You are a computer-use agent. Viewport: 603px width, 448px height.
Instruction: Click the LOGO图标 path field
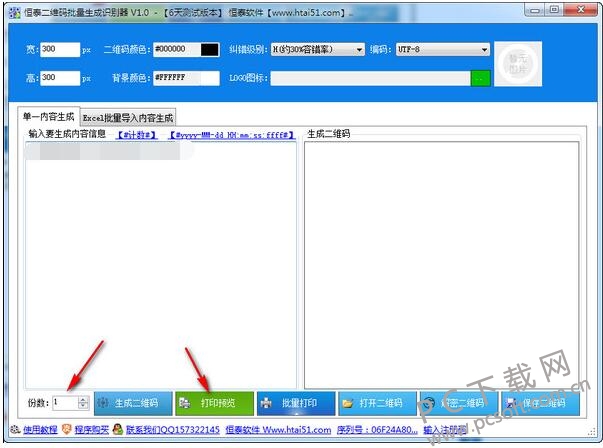pos(371,78)
